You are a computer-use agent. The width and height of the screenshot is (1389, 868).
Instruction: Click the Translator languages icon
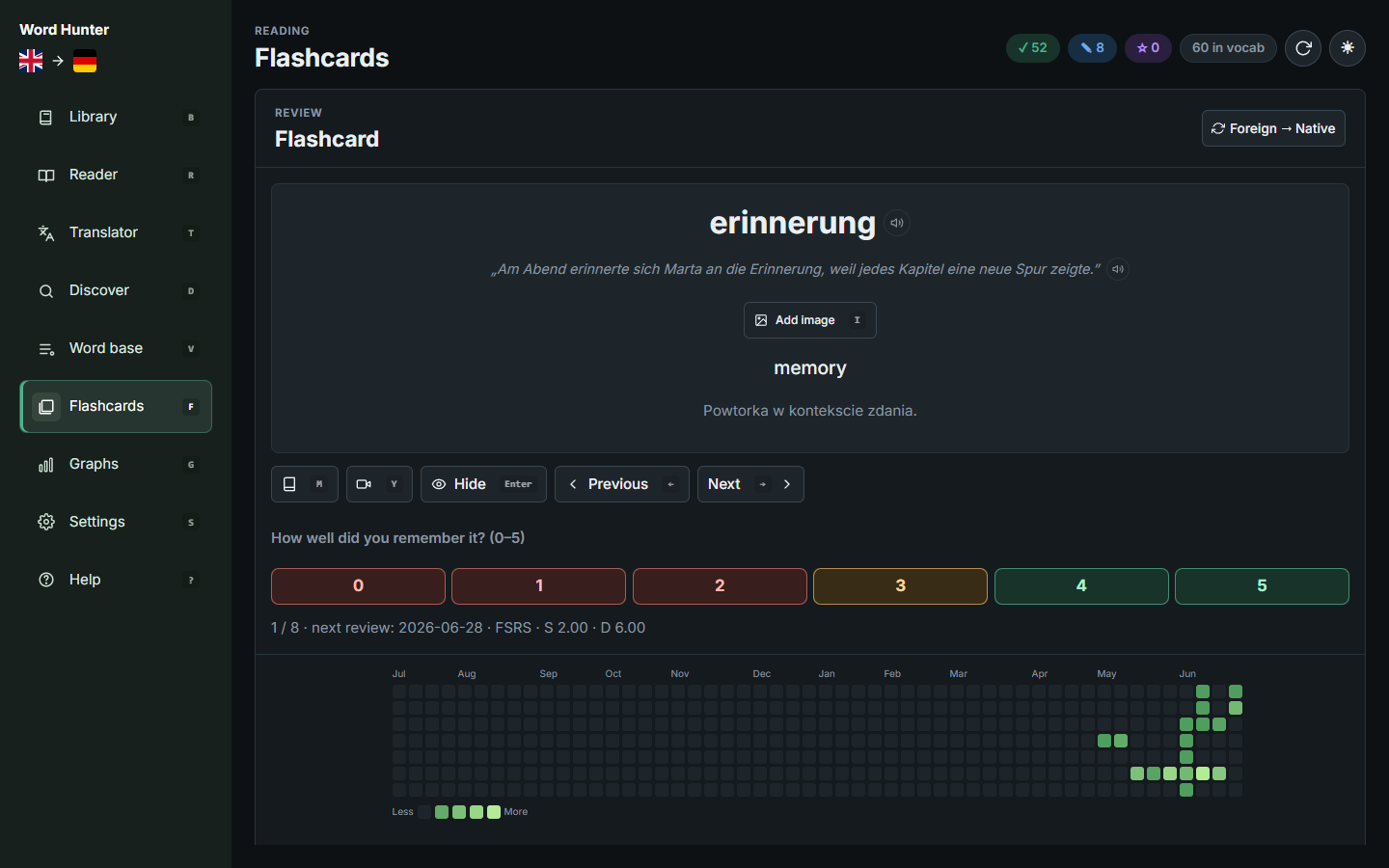[x=45, y=233]
